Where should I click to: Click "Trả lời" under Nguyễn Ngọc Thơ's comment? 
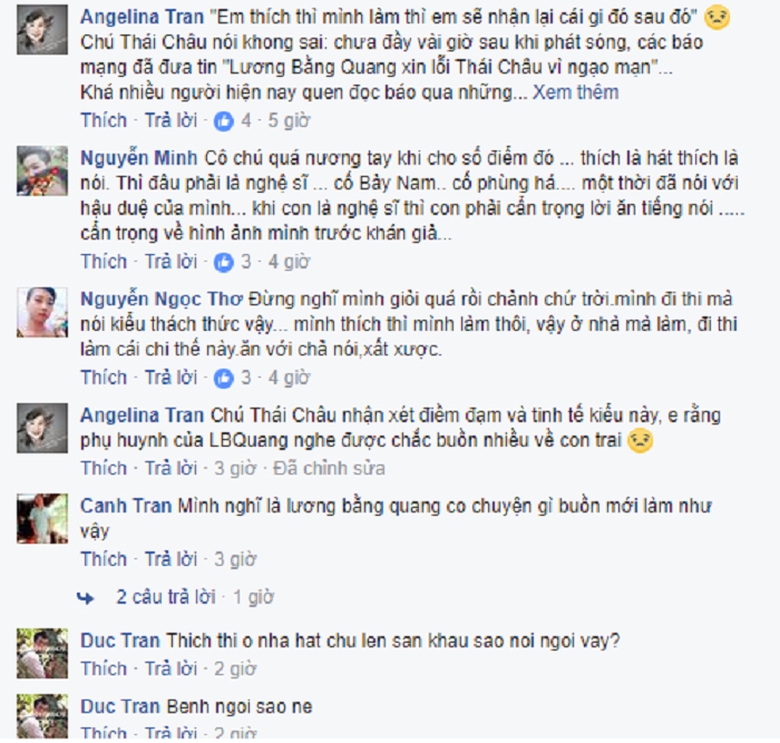tap(171, 377)
